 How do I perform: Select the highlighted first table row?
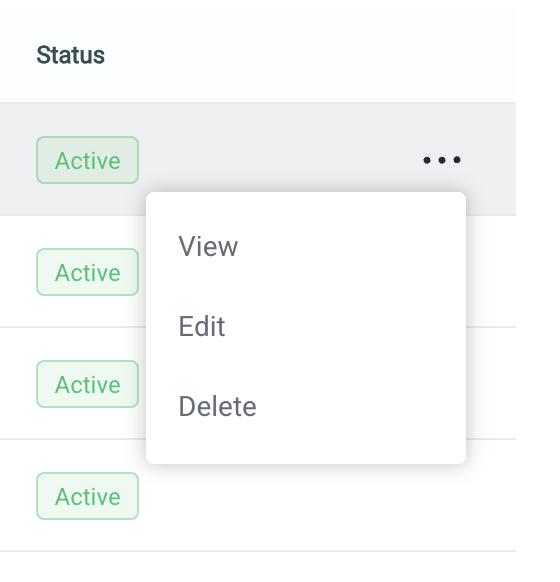(258, 159)
